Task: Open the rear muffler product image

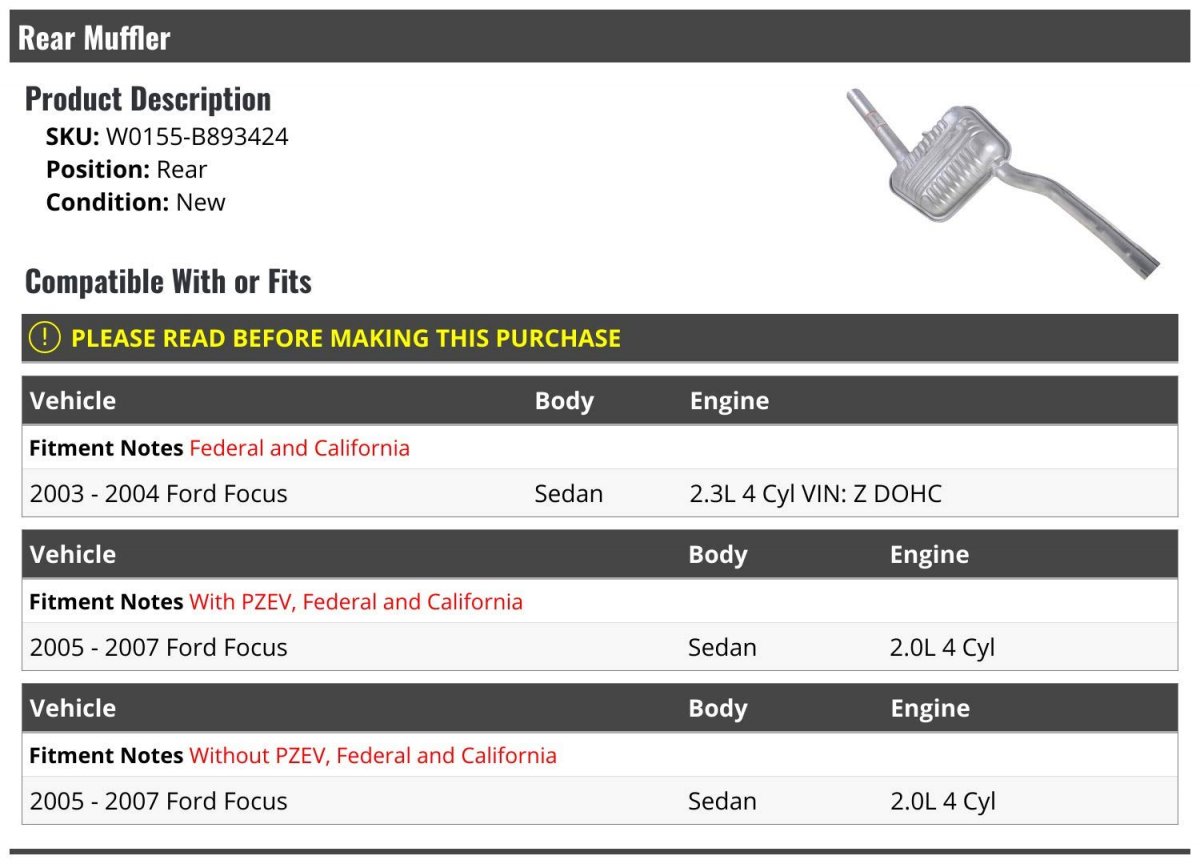Action: pos(1003,181)
